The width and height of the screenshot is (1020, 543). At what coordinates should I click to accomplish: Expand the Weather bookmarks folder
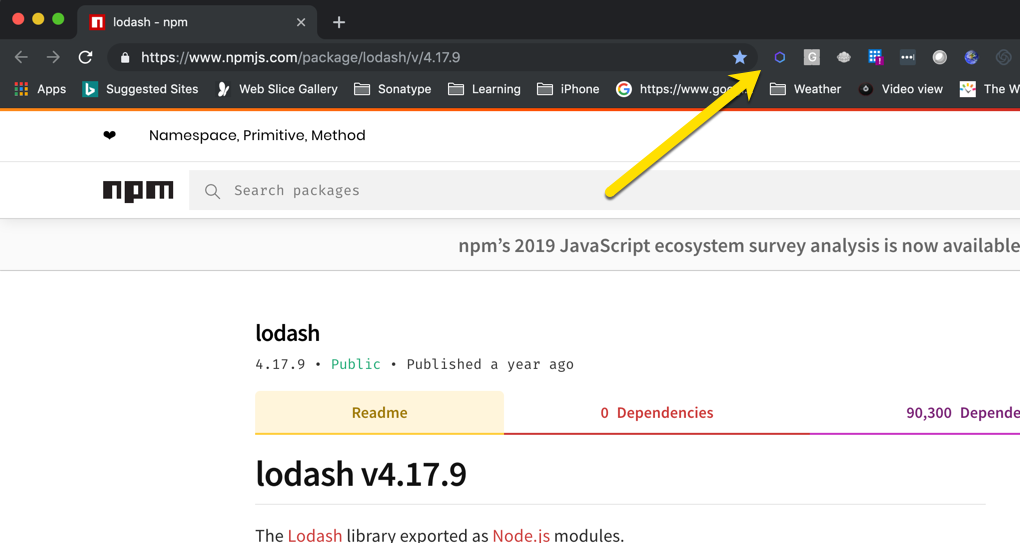[x=805, y=89]
